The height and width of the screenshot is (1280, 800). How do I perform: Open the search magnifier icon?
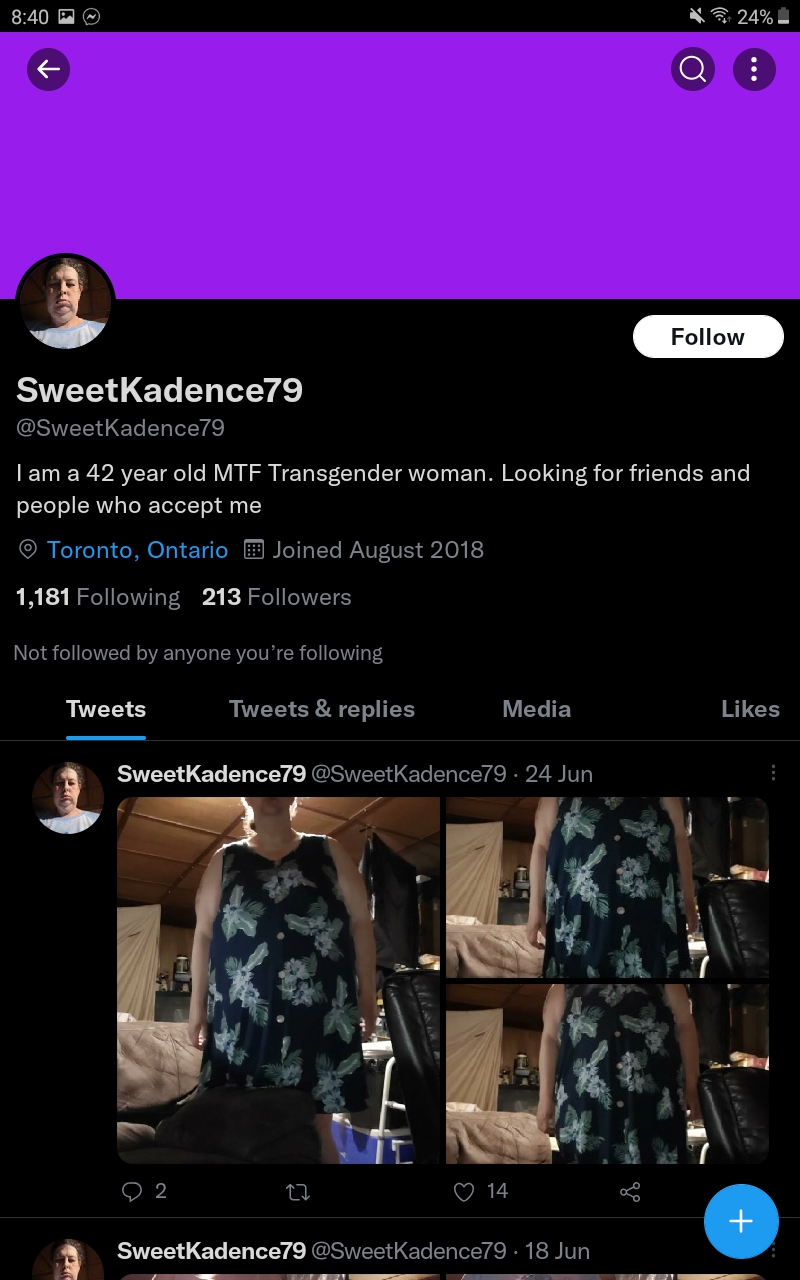tap(692, 69)
